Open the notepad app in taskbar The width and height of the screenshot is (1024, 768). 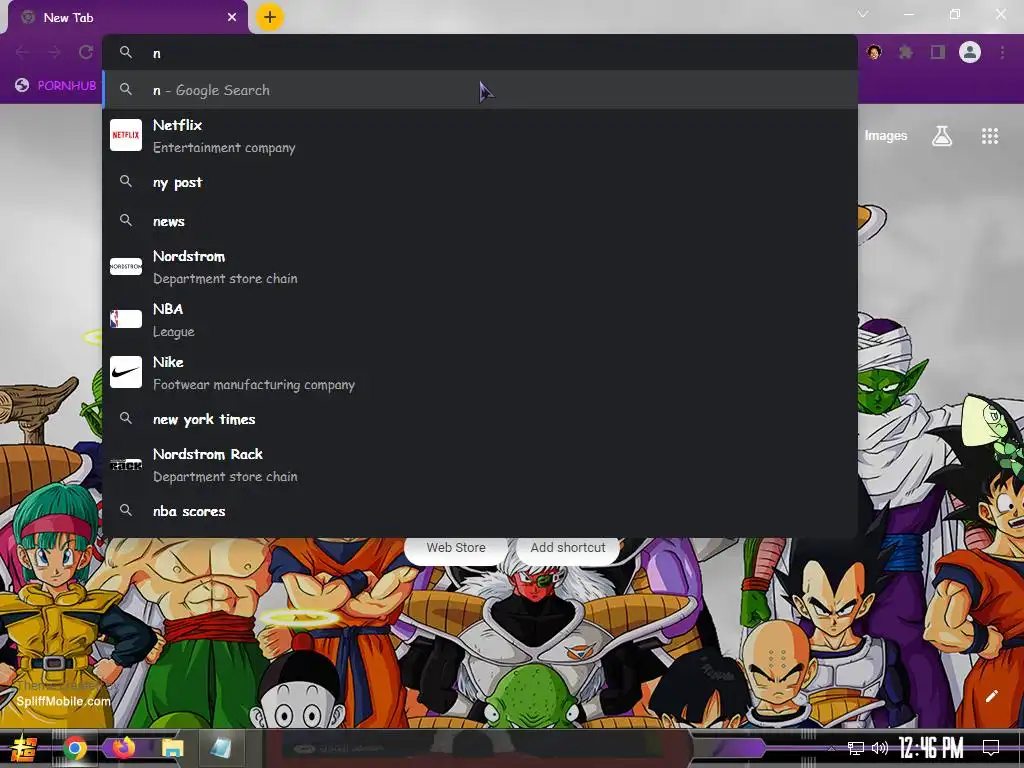[221, 748]
